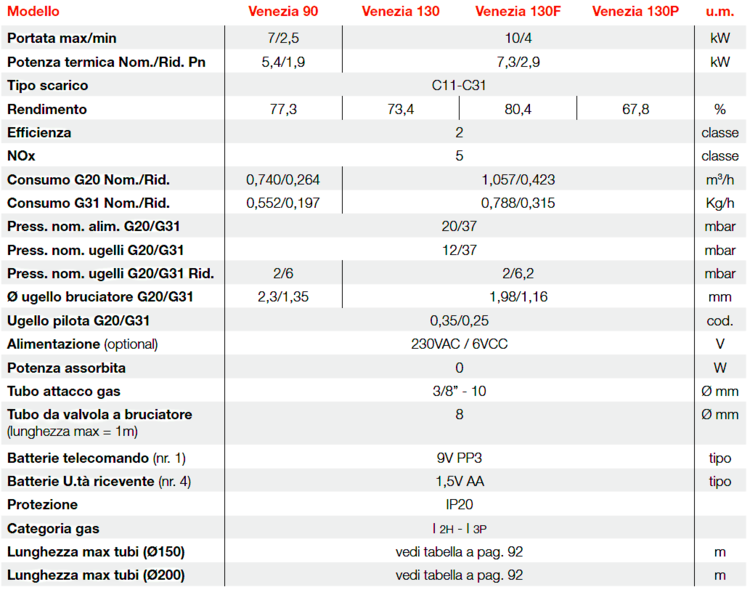Select 'Lunghezza max tubi (Ø200)' label
Image resolution: width=750 pixels, height=595 pixels.
click(96, 575)
